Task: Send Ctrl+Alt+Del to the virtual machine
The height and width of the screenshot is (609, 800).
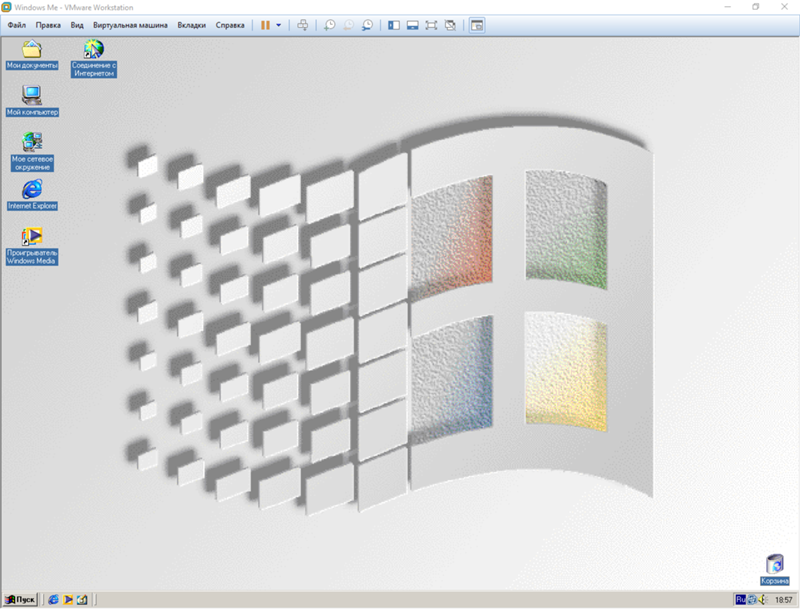Action: click(303, 25)
